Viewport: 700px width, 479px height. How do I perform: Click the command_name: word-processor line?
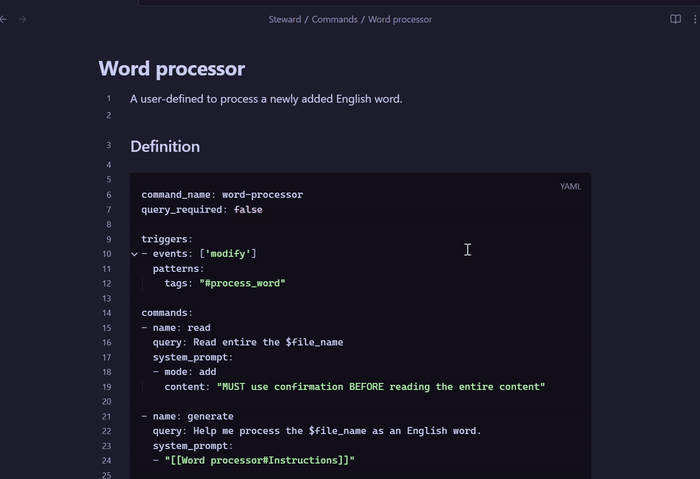point(222,195)
